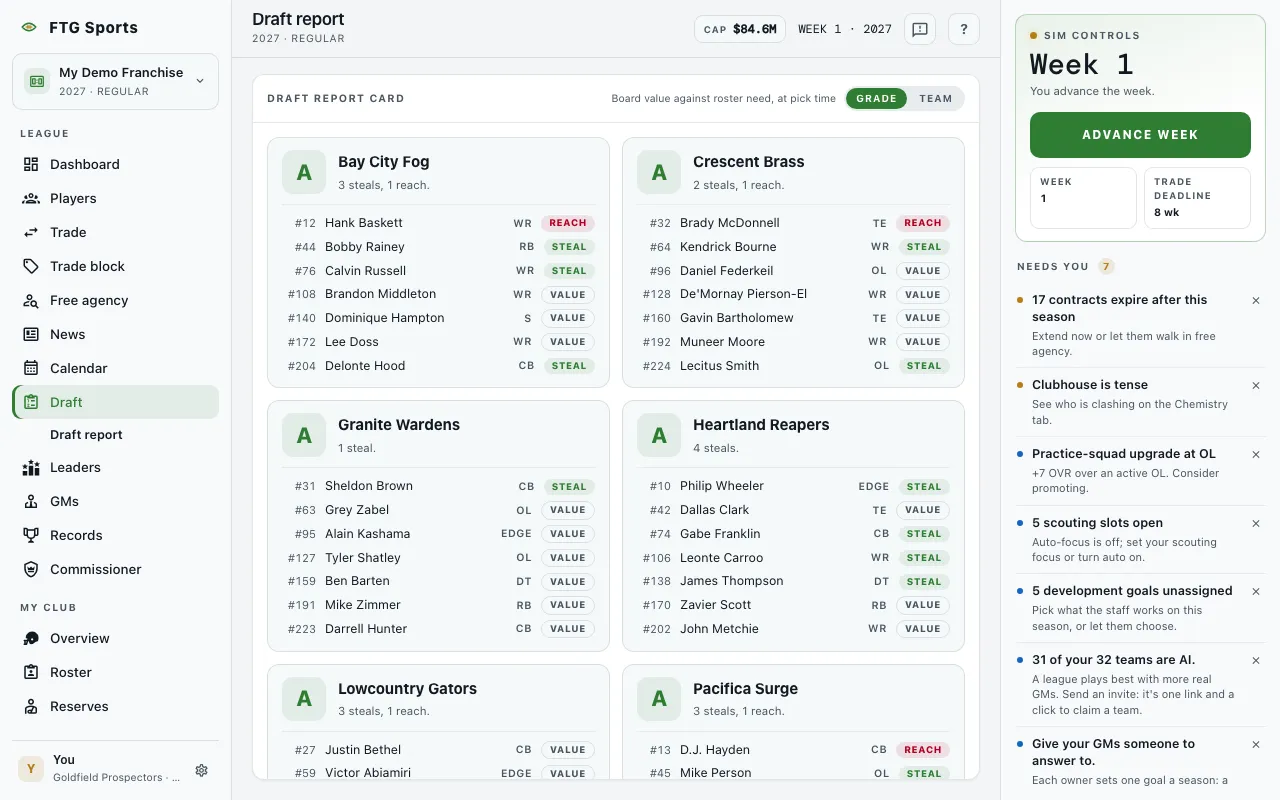Image resolution: width=1280 pixels, height=800 pixels.
Task: Expand the My Demo Franchise selector
Action: click(x=115, y=81)
